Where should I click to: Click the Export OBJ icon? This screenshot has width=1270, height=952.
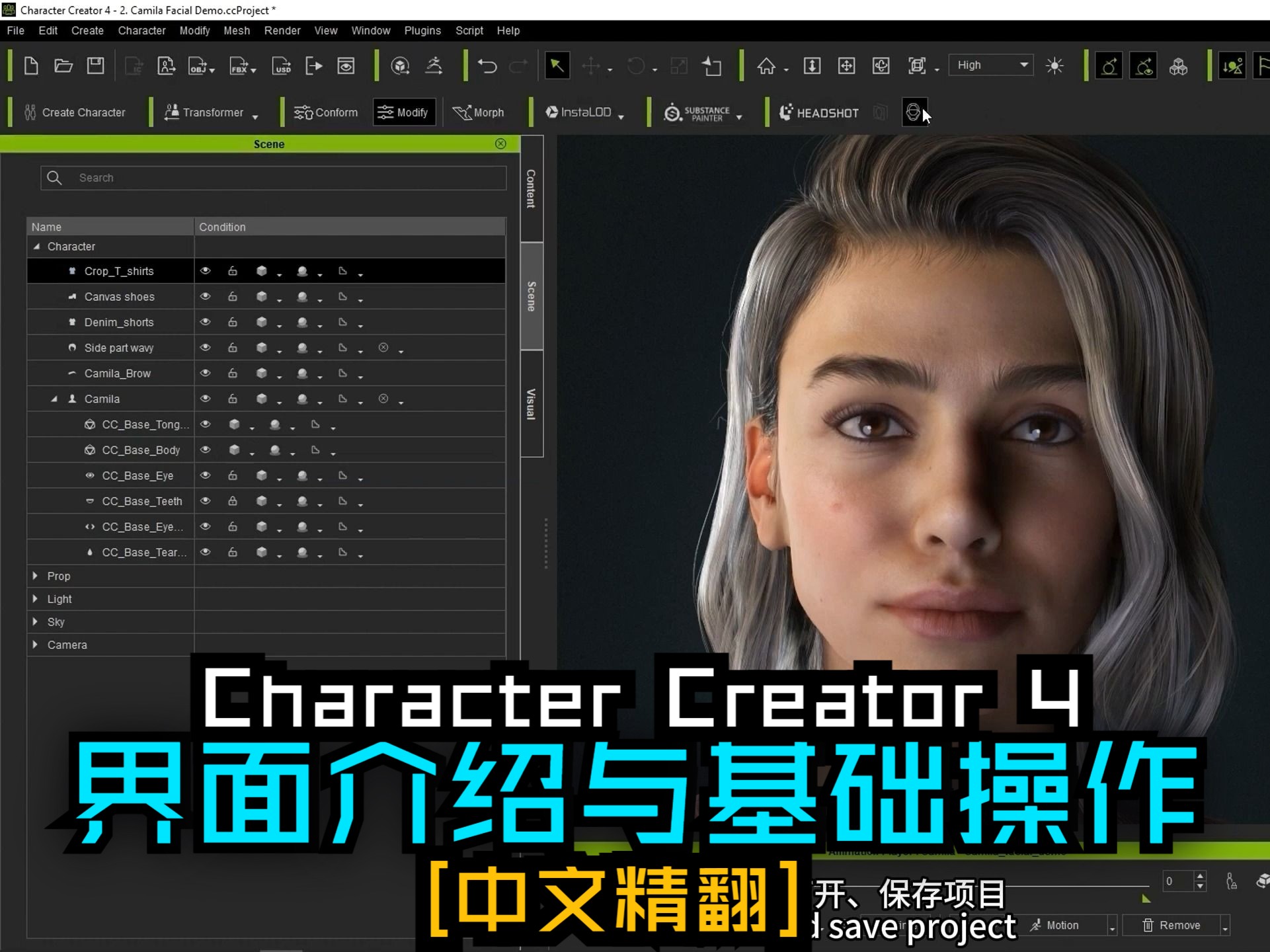[x=198, y=65]
